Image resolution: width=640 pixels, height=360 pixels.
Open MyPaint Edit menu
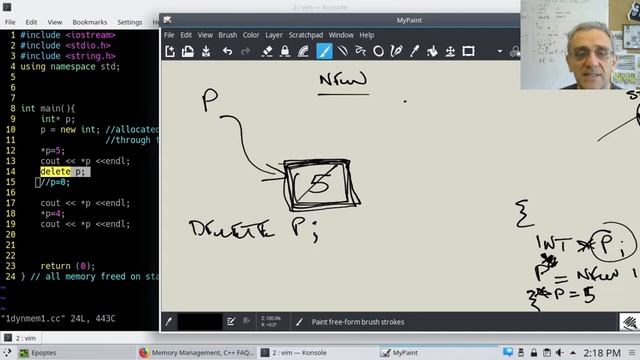(x=186, y=35)
